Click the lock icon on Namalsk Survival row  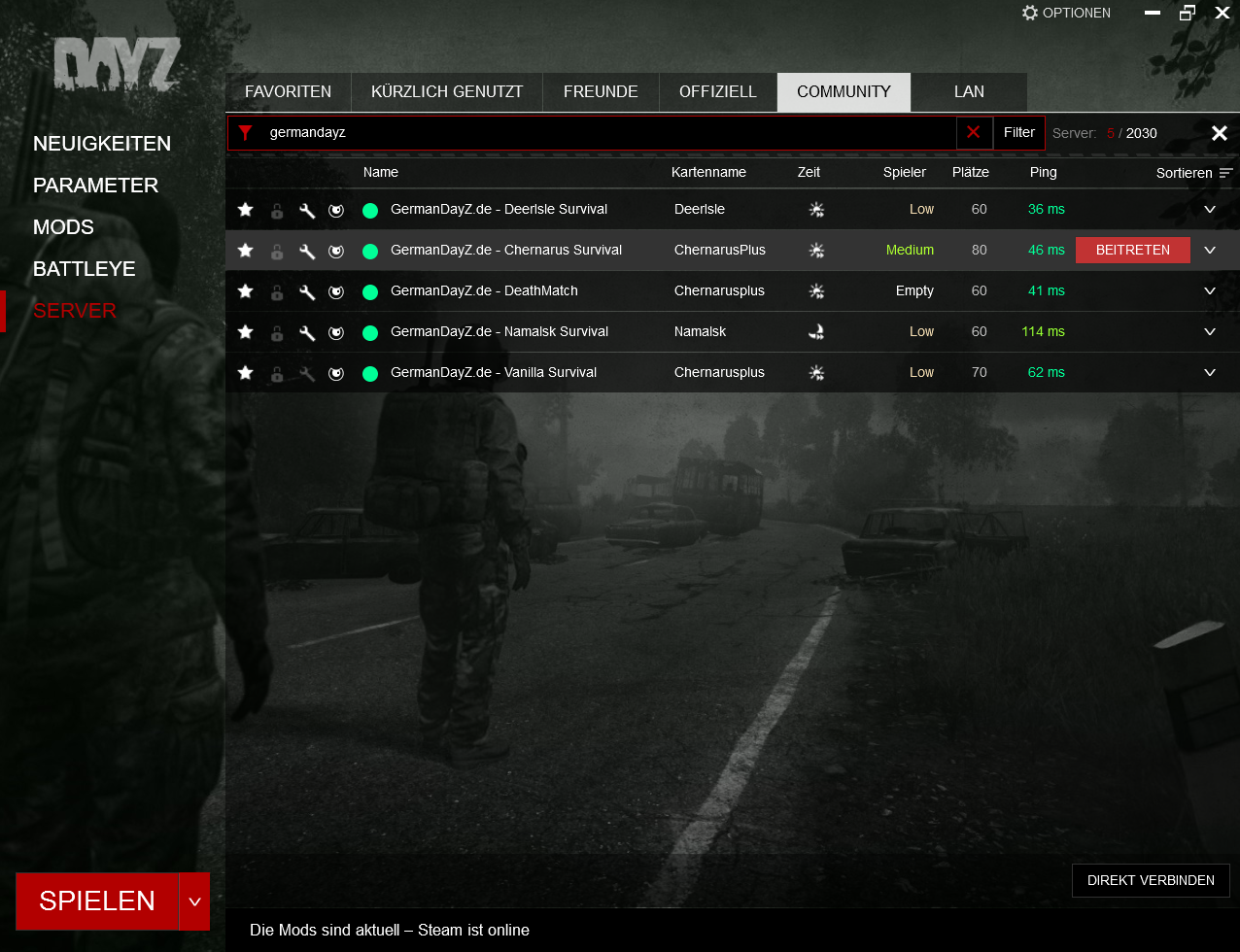point(277,332)
